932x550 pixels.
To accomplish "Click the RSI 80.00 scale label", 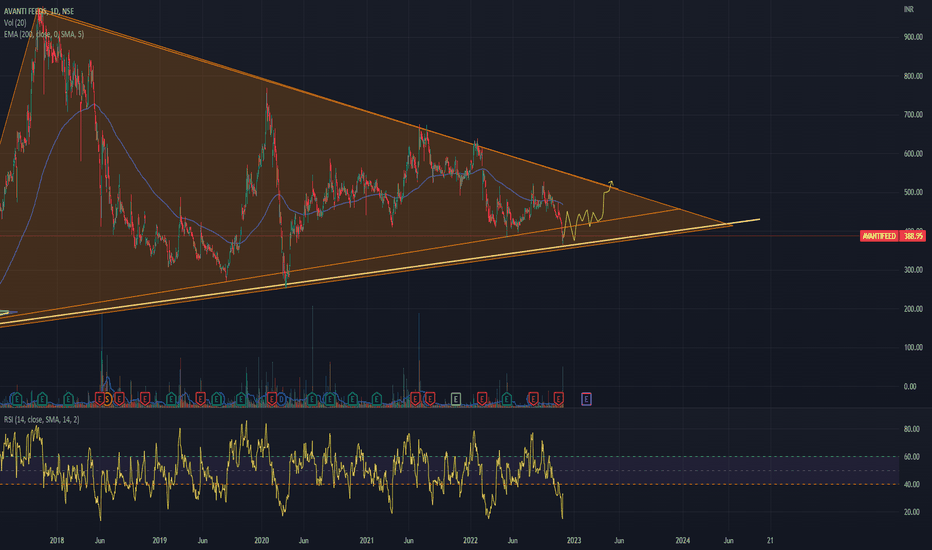I will click(912, 429).
